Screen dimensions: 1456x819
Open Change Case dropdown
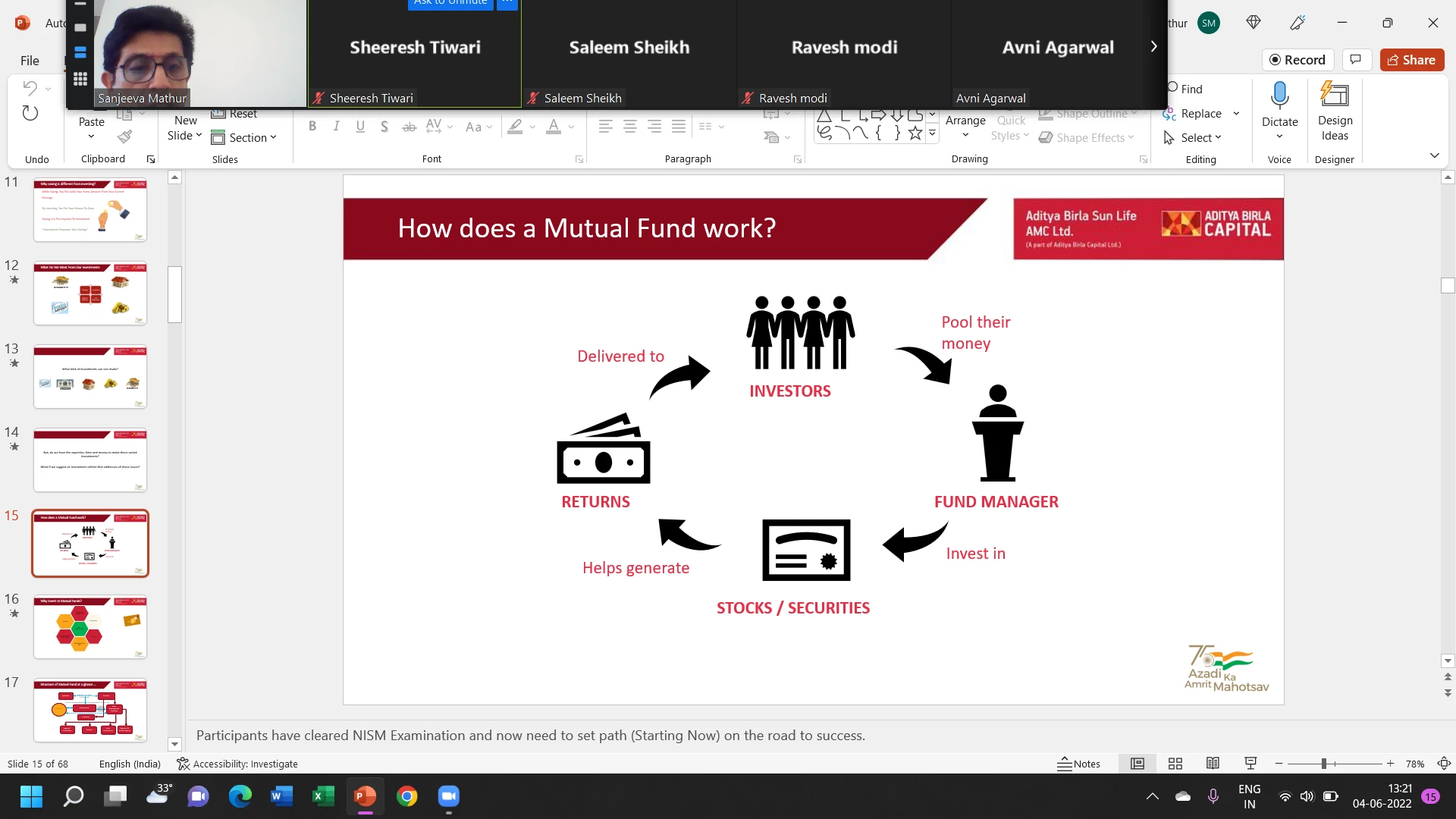click(479, 127)
